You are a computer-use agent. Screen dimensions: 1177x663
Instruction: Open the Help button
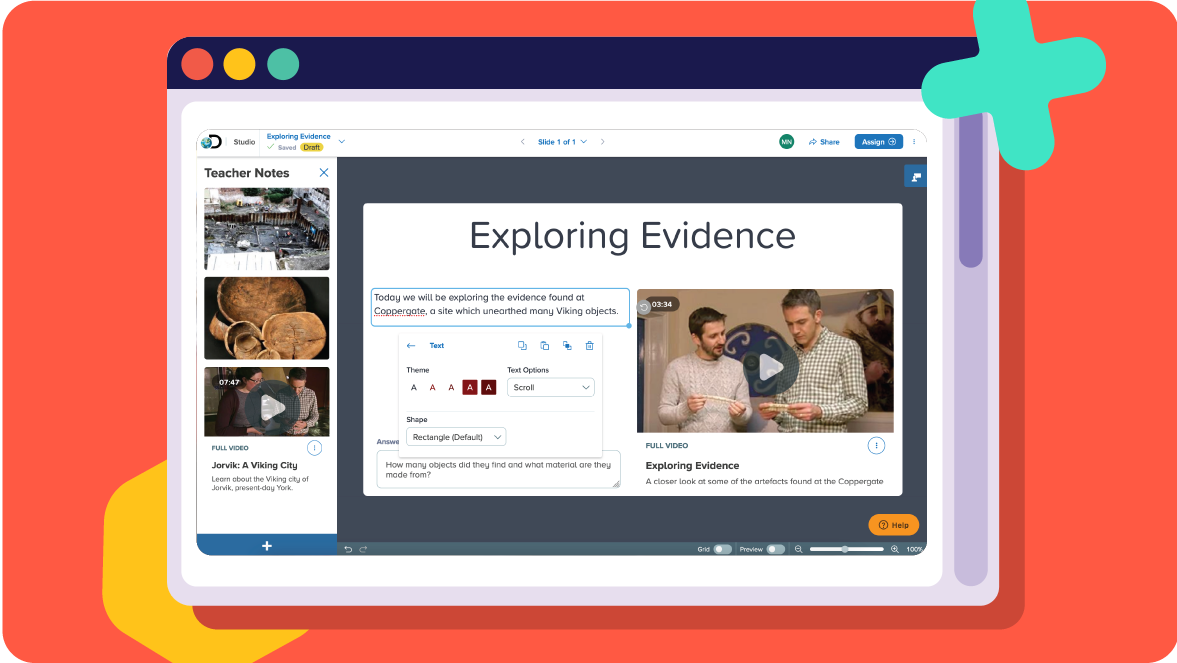click(893, 524)
